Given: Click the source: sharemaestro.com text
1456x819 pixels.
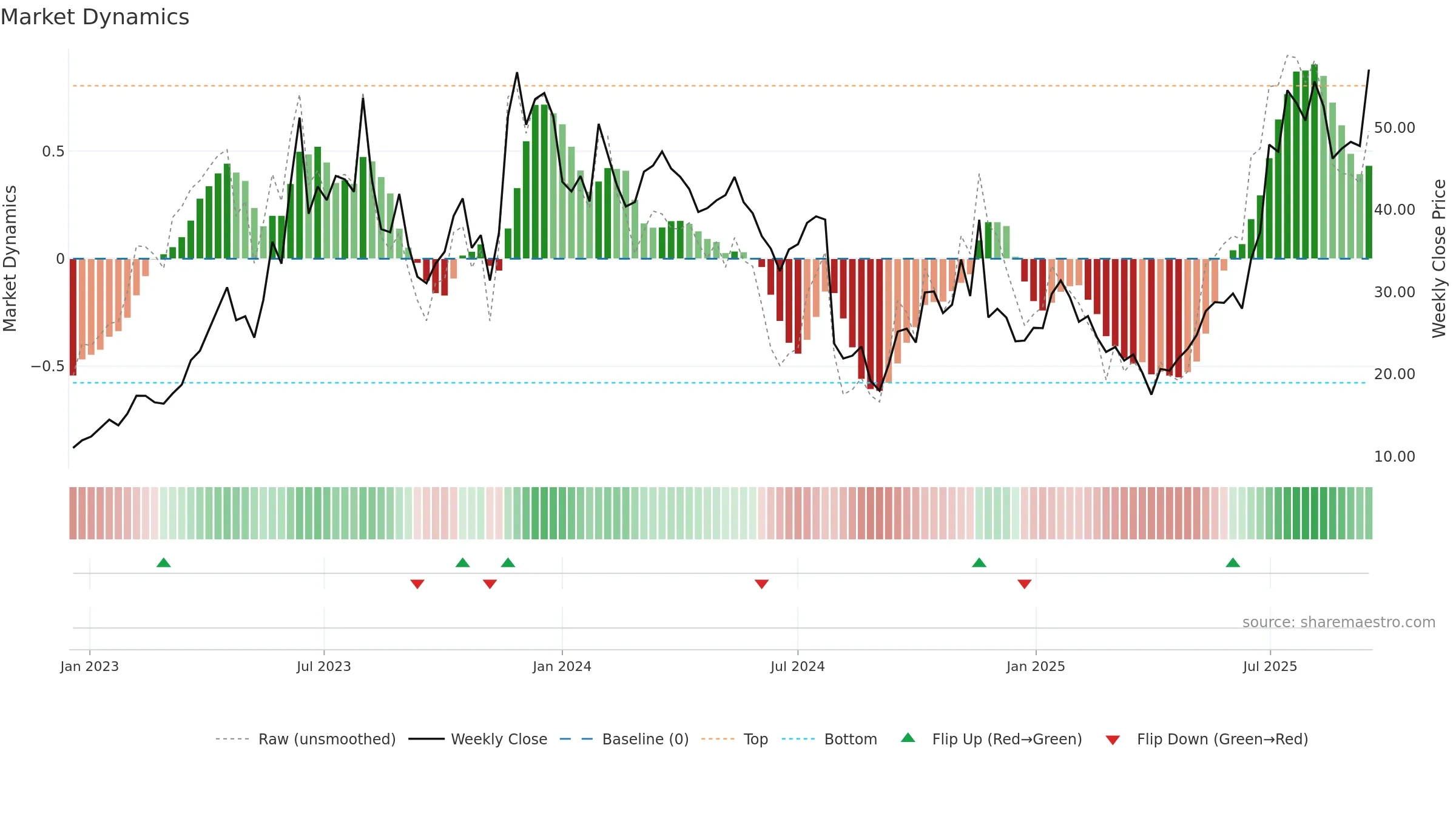Looking at the screenshot, I should tap(1339, 622).
